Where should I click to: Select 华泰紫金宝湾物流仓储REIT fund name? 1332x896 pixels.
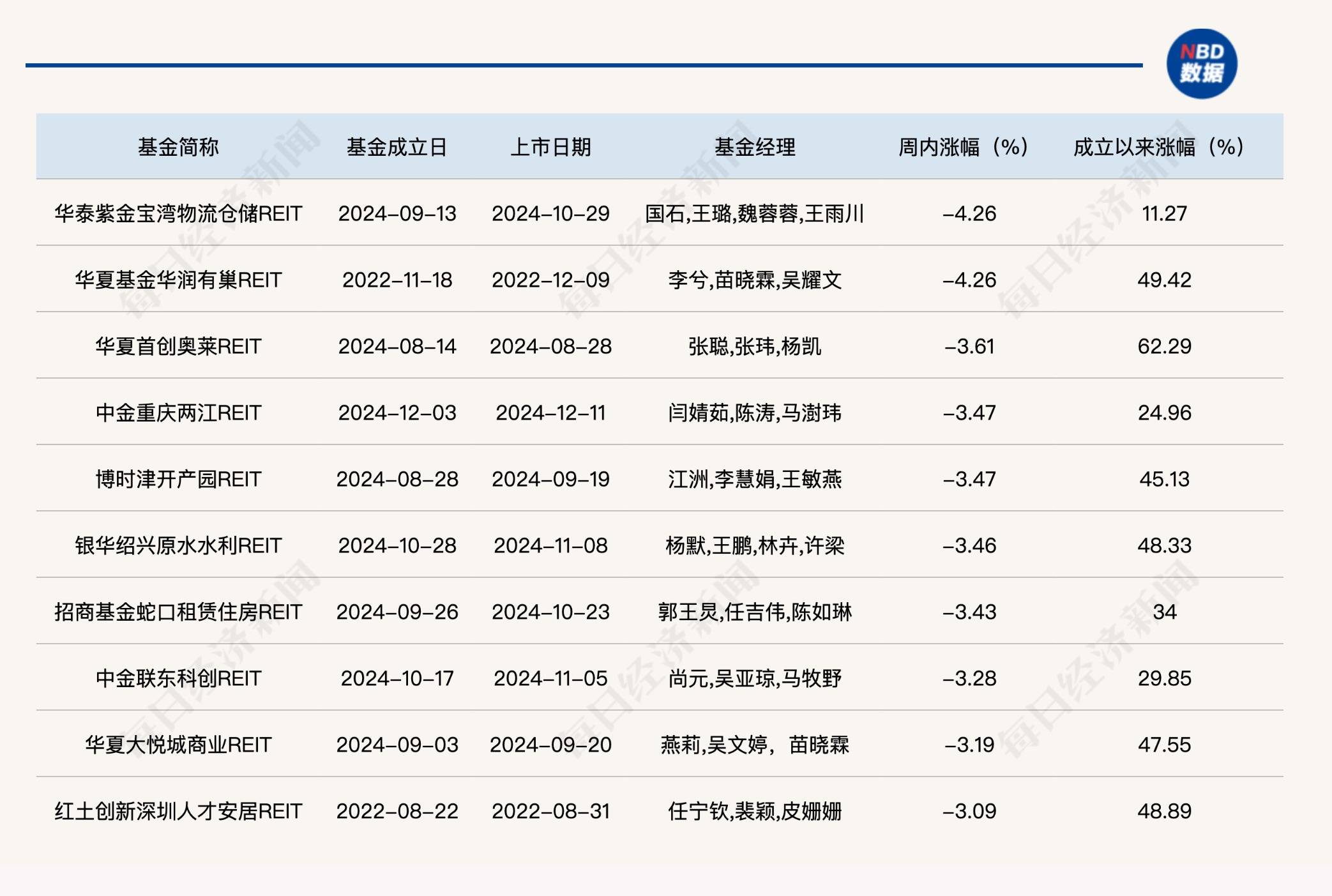click(178, 213)
